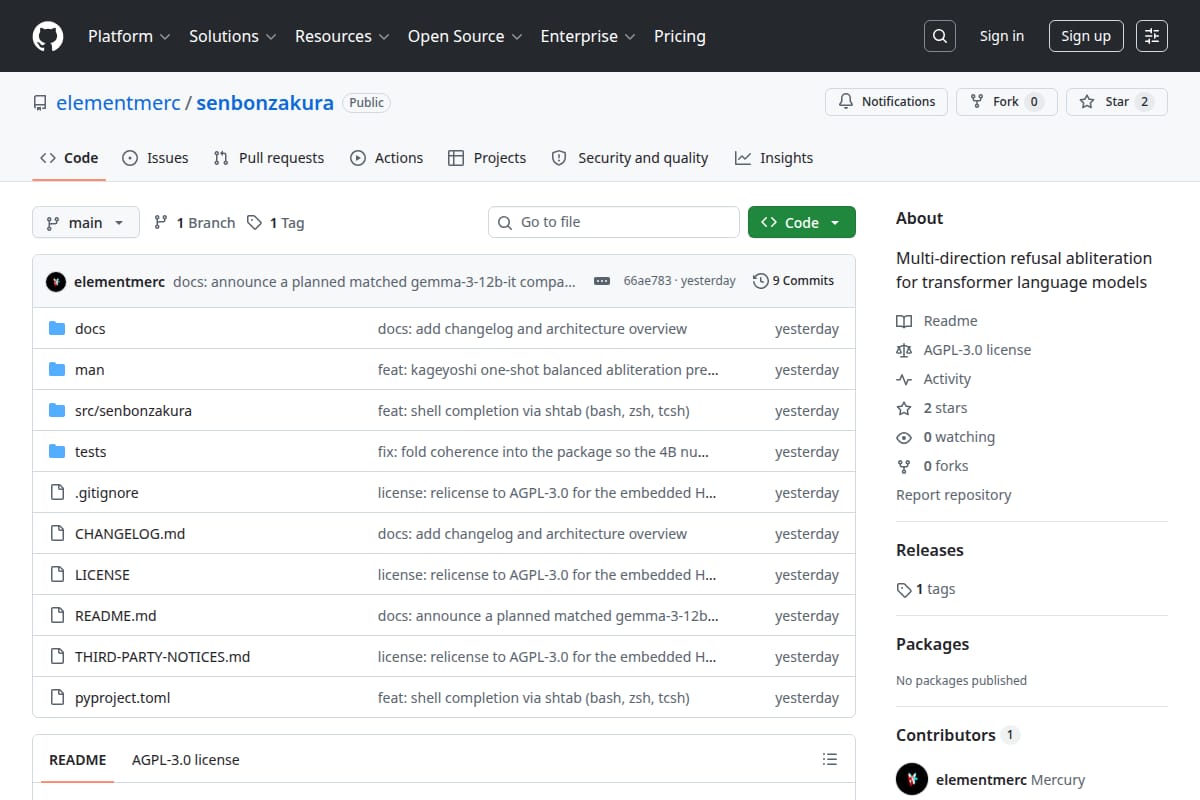1200x800 pixels.
Task: Click the THIRD-PARTY-NOTICES.md file icon
Action: coord(57,657)
